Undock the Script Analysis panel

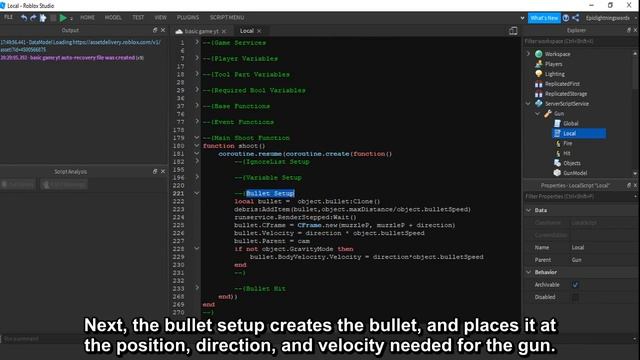[x=155, y=171]
